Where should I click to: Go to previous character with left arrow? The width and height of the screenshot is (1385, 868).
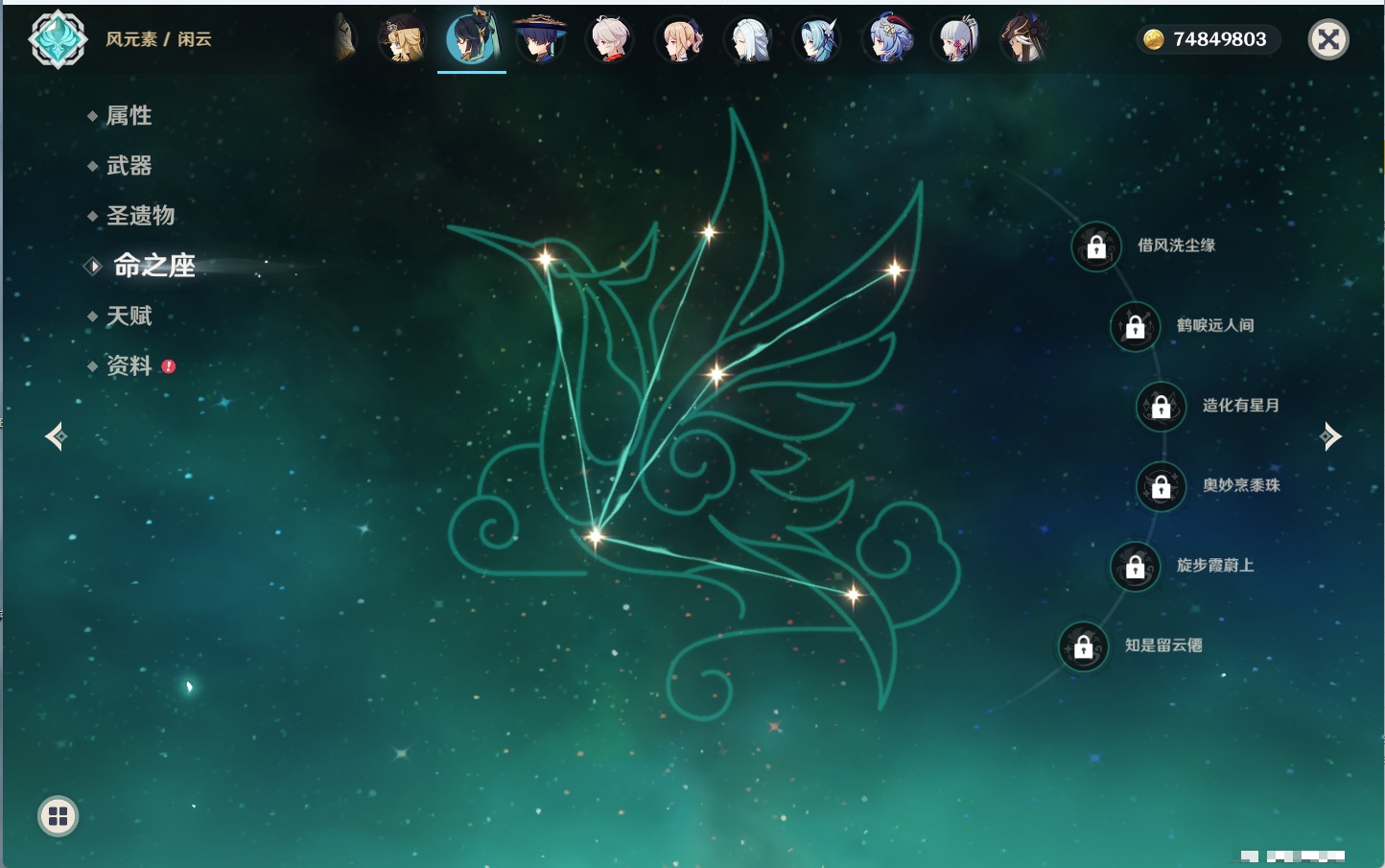pos(56,436)
